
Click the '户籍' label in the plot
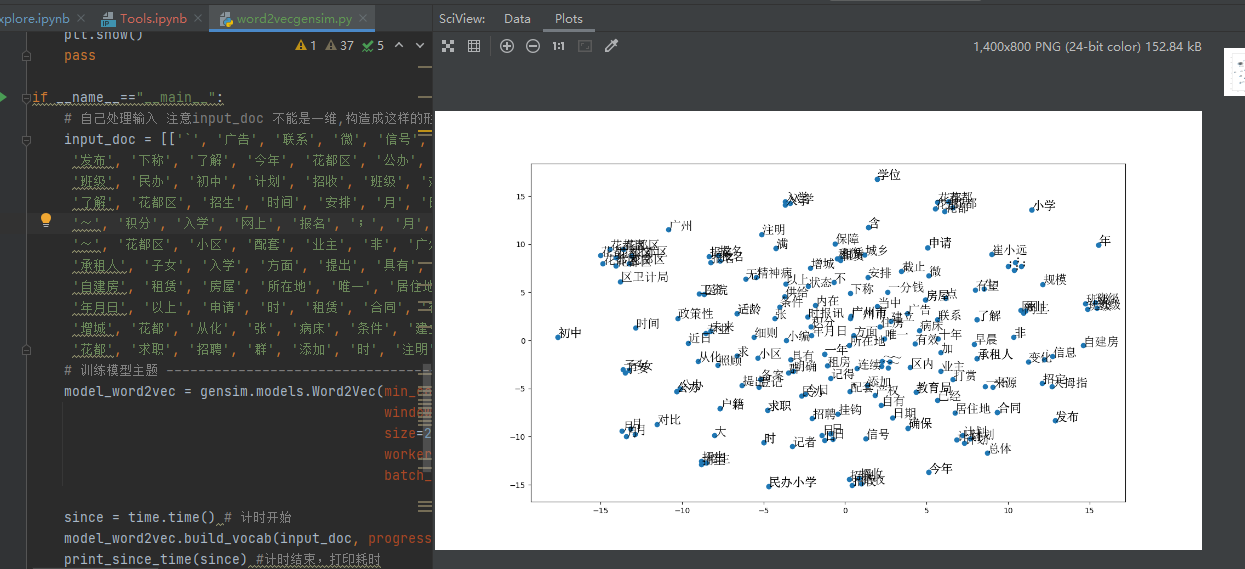tap(733, 405)
